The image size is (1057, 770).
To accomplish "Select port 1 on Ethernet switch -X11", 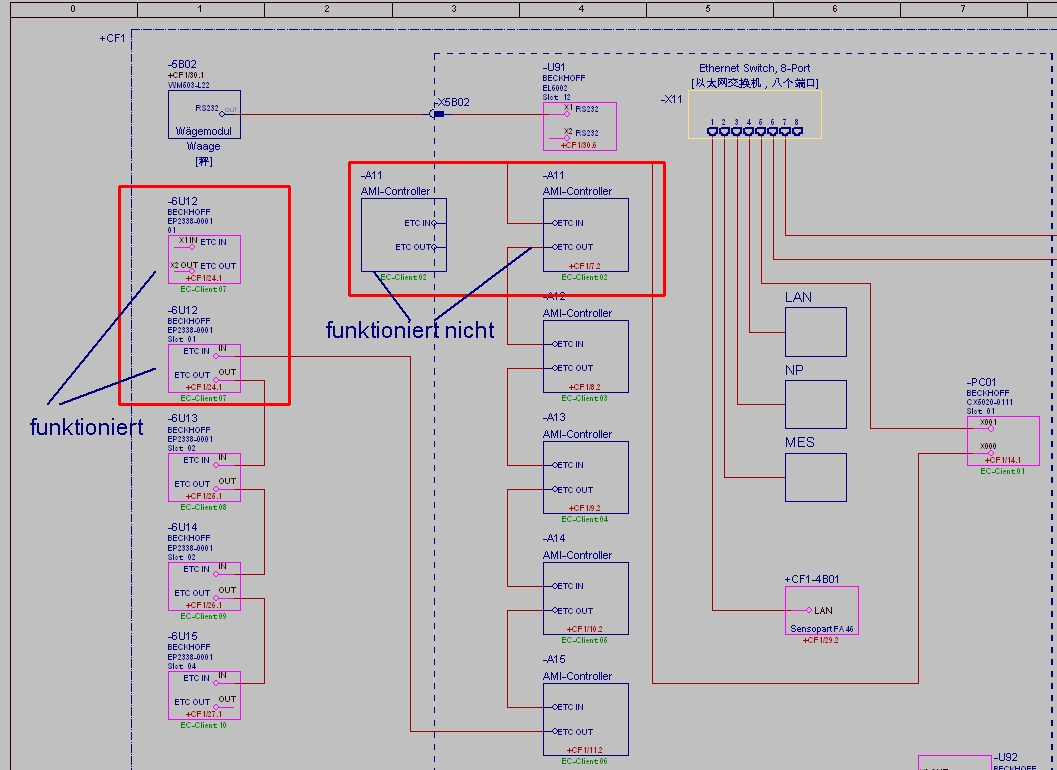I will click(713, 131).
